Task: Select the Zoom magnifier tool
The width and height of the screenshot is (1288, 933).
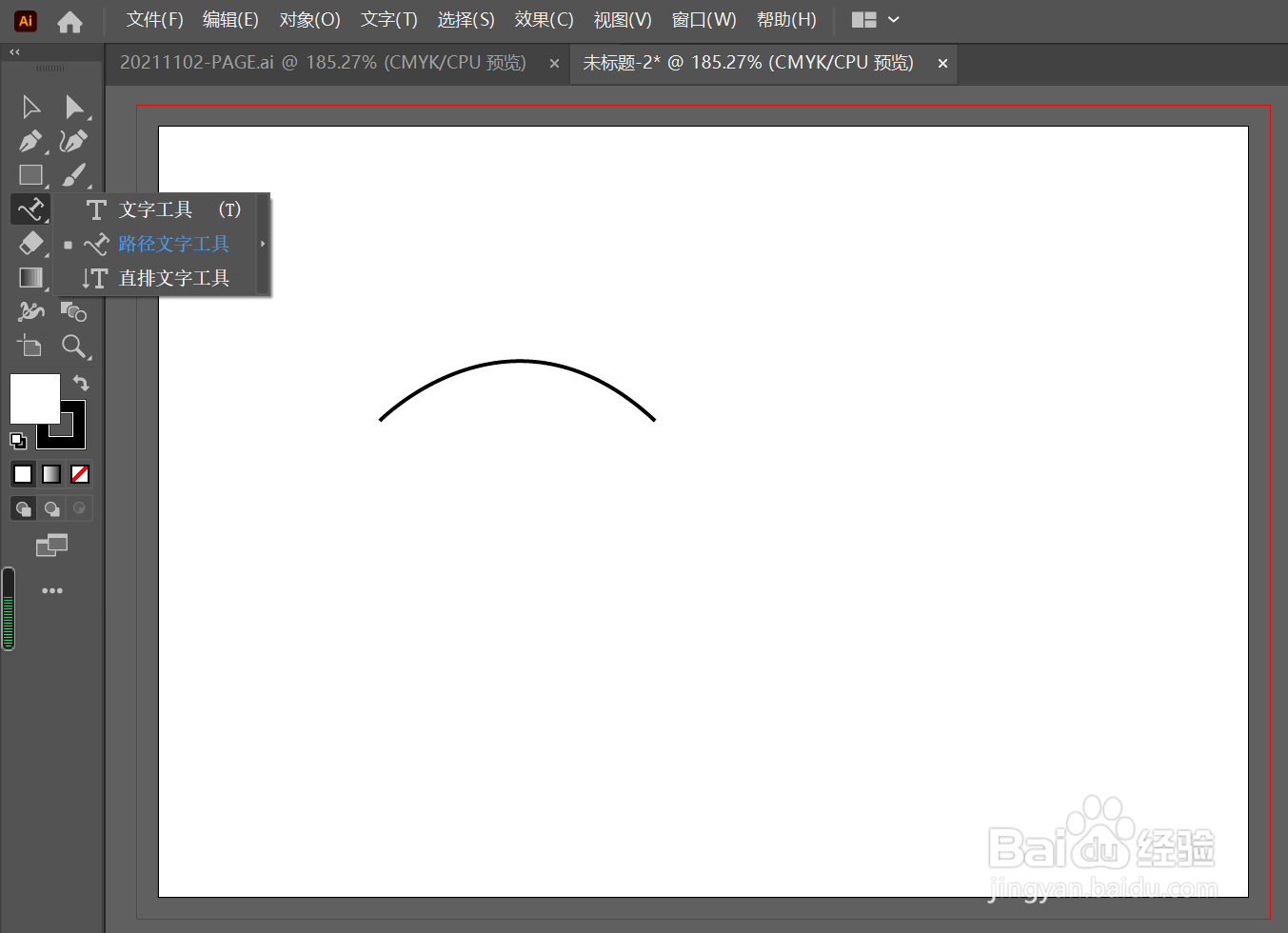Action: (73, 346)
